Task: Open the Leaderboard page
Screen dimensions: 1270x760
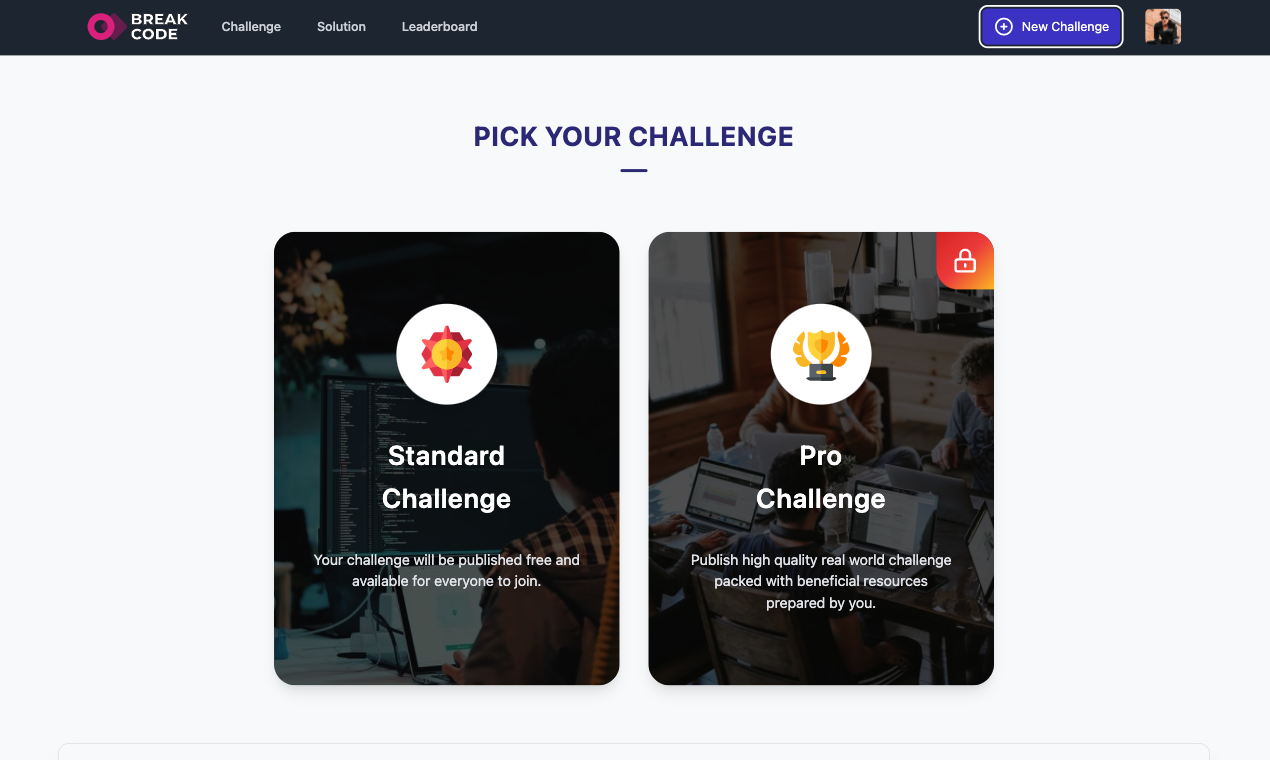Action: (x=439, y=27)
